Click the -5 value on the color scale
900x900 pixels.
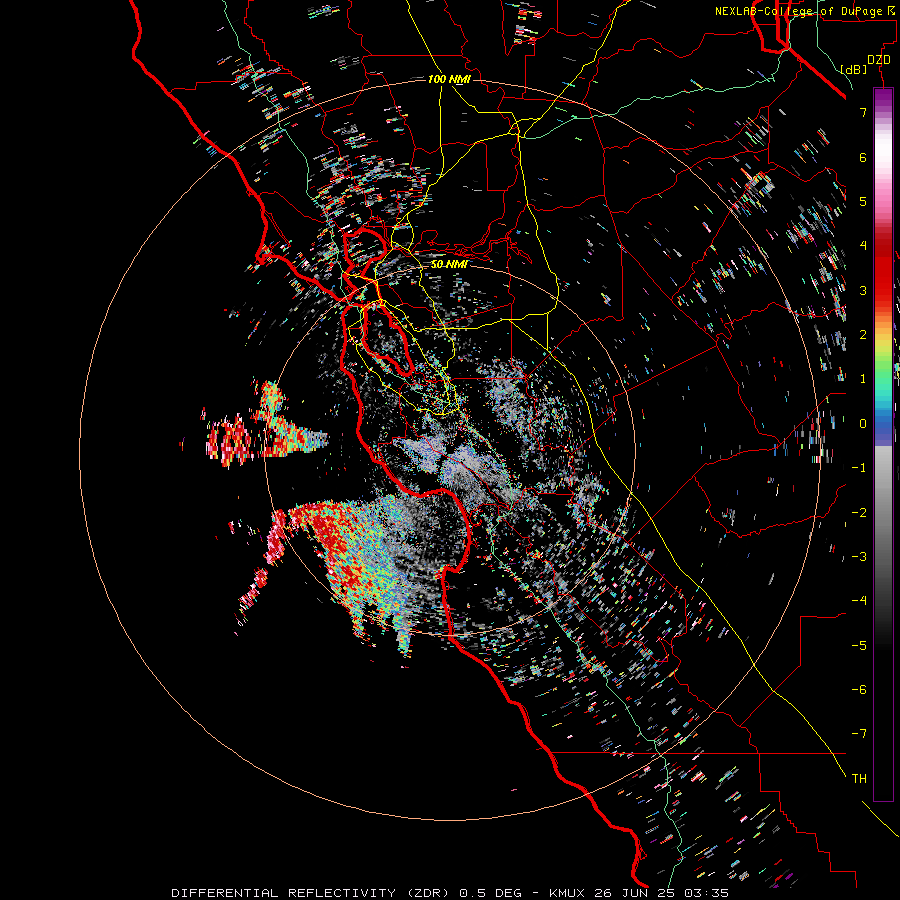click(859, 646)
